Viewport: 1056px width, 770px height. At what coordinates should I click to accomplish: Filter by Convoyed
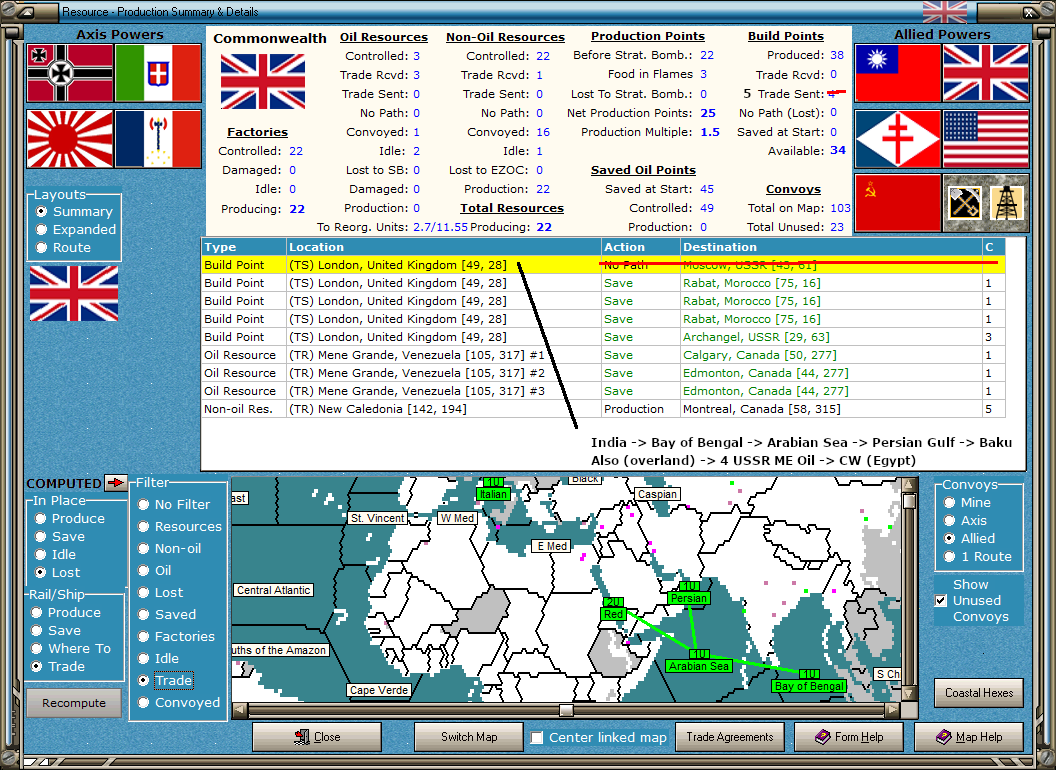[179, 703]
